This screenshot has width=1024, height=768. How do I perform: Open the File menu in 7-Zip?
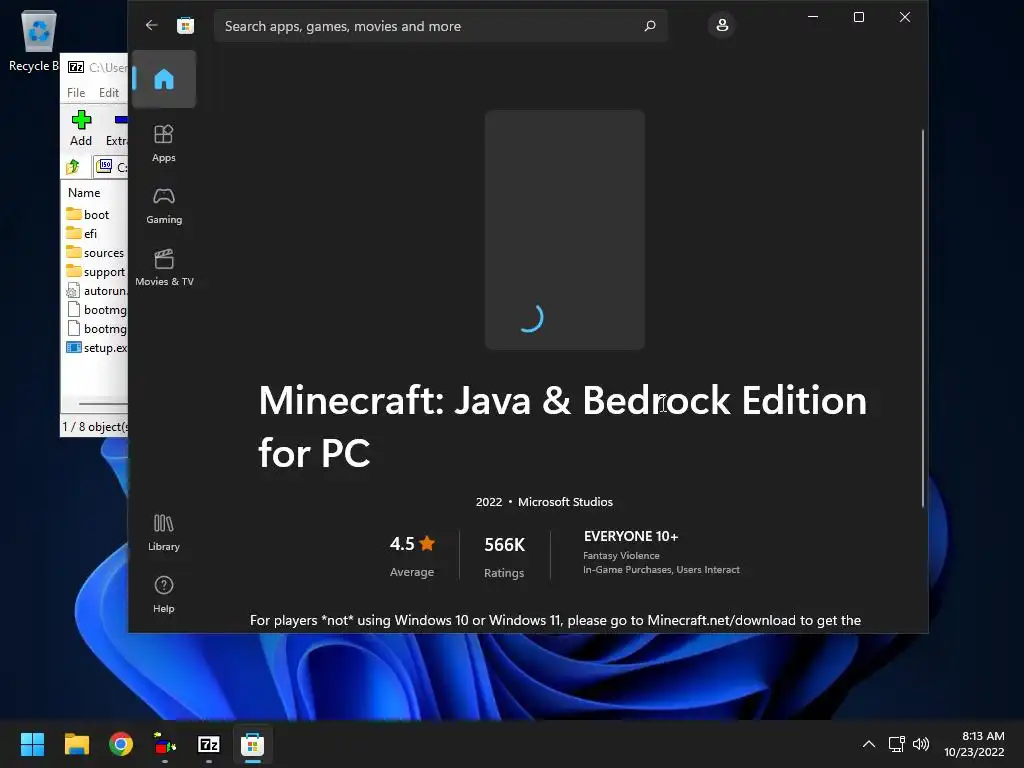pos(76,93)
